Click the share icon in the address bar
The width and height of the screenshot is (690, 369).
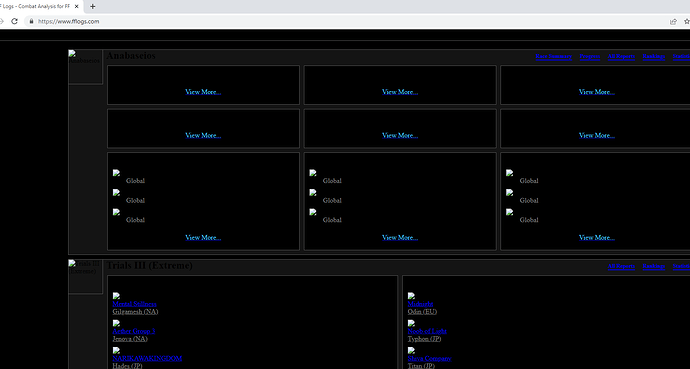[x=673, y=21]
